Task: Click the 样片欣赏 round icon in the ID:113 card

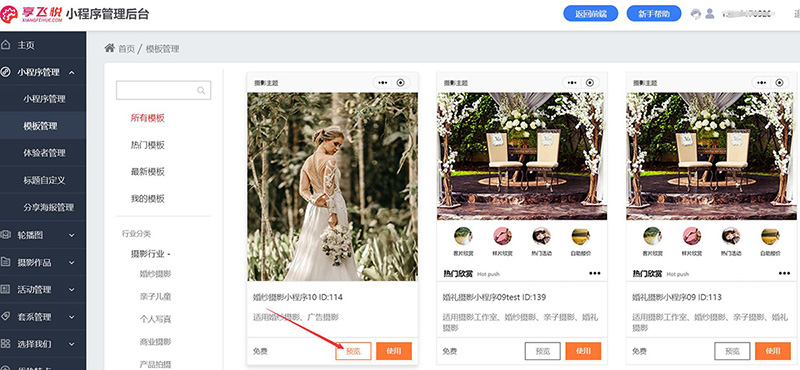Action: [692, 236]
